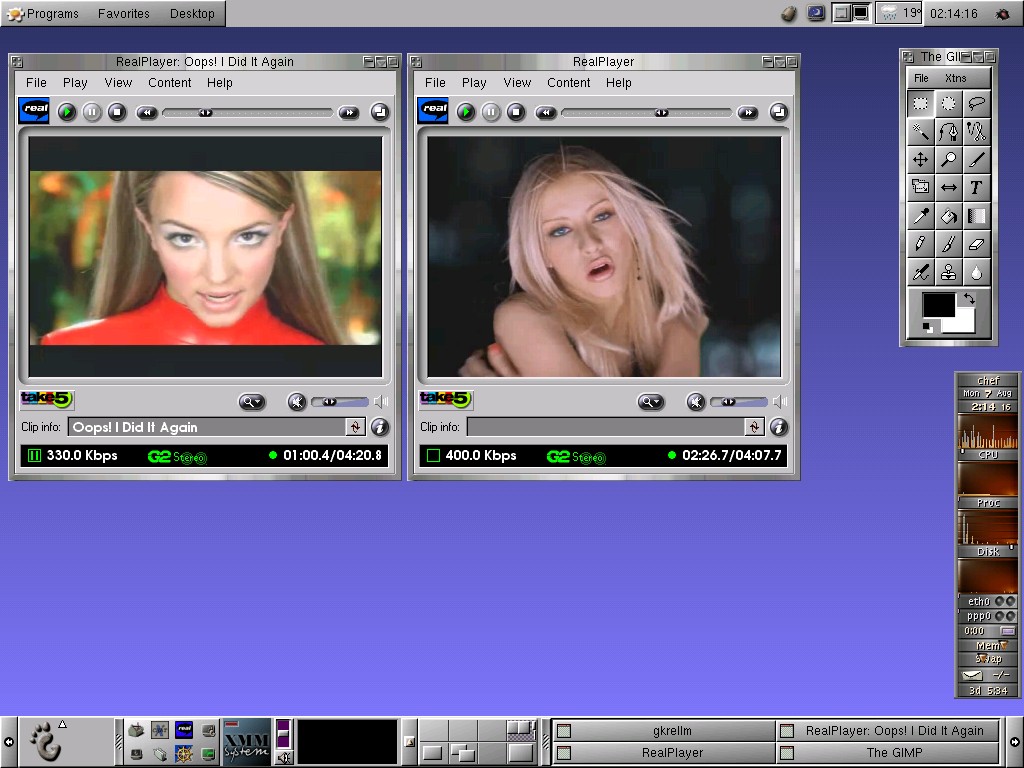Toggle mute in right RealPlayer window

coord(696,402)
